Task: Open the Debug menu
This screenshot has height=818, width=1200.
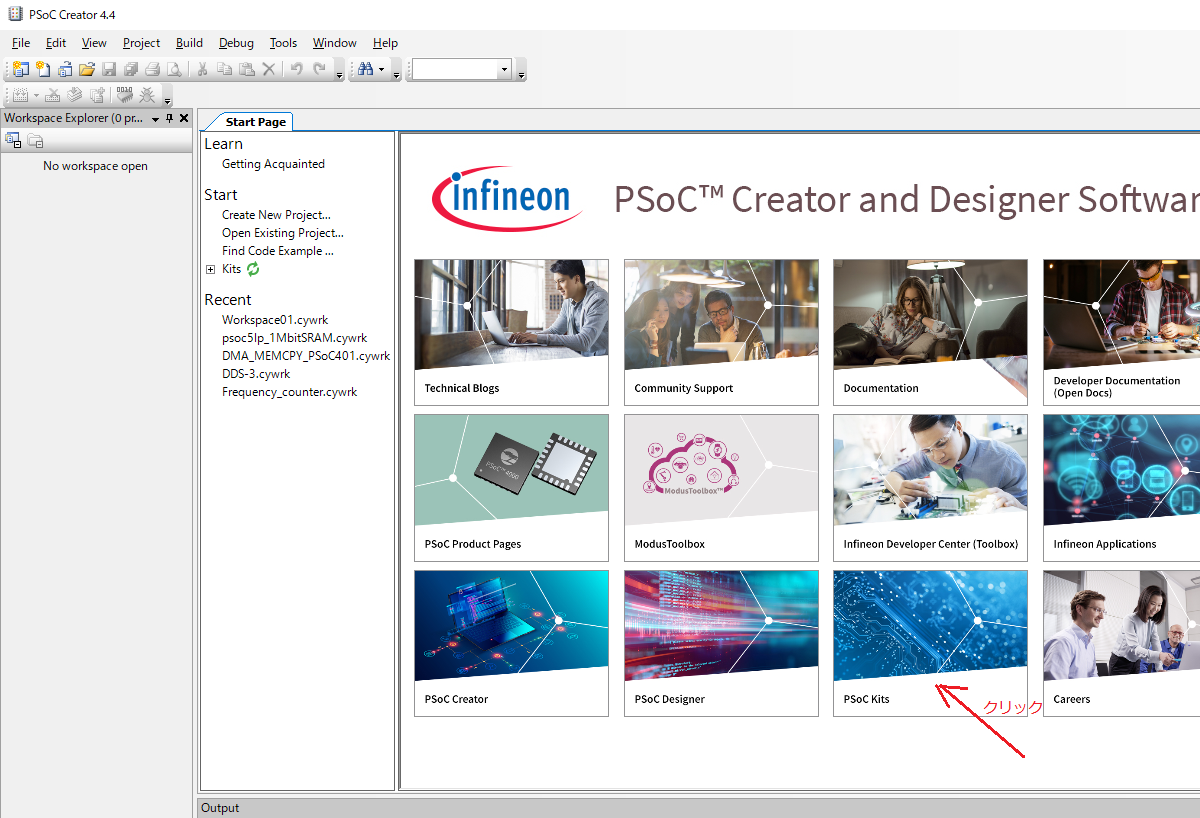Action: tap(236, 43)
